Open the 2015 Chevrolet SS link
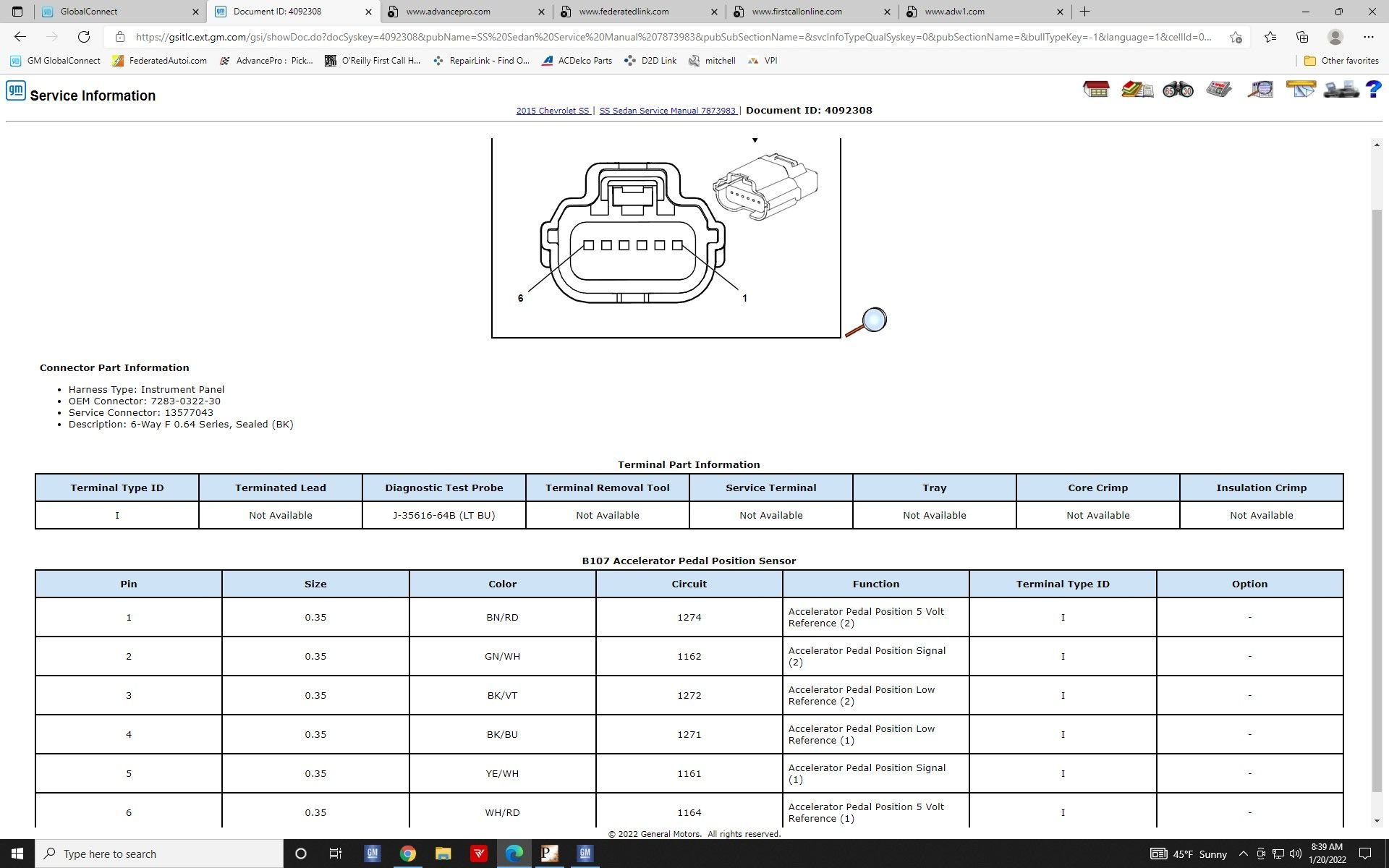1389x868 pixels. 553,111
